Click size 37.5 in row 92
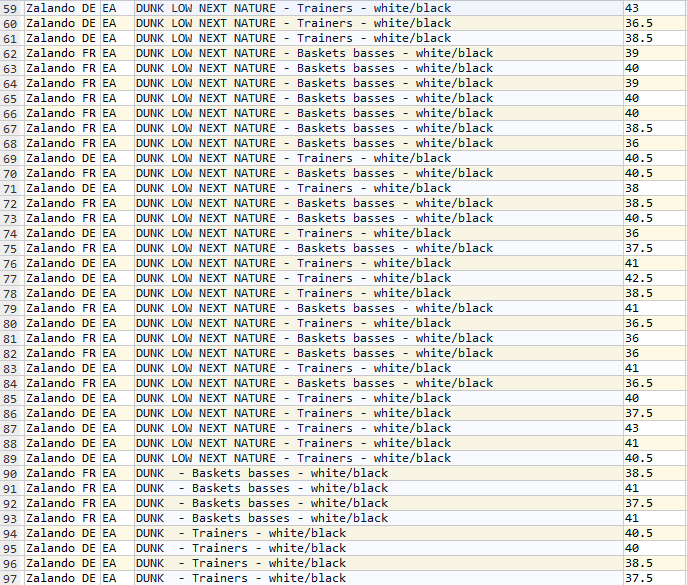687x585 pixels. click(x=655, y=503)
